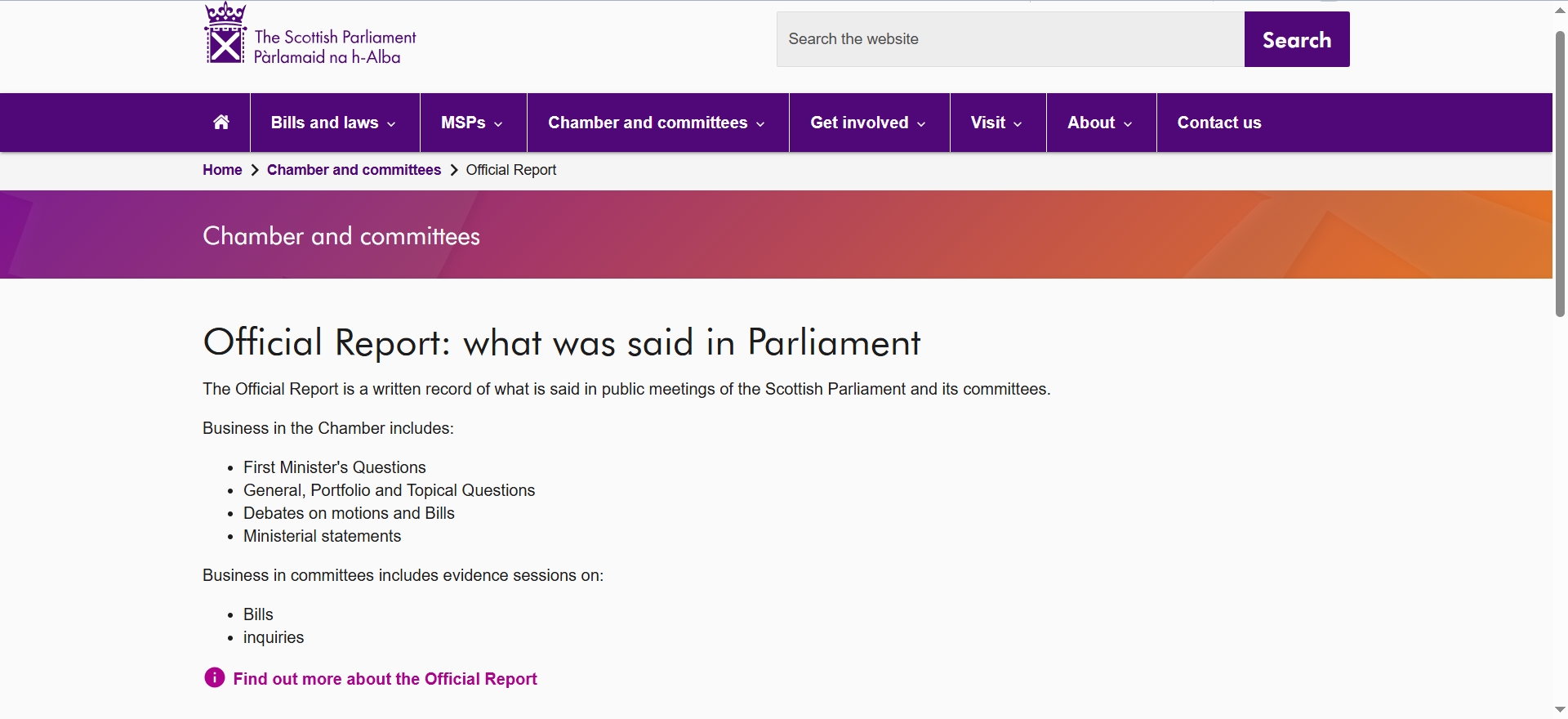
Task: Expand the MSPs dropdown menu
Action: pos(474,123)
